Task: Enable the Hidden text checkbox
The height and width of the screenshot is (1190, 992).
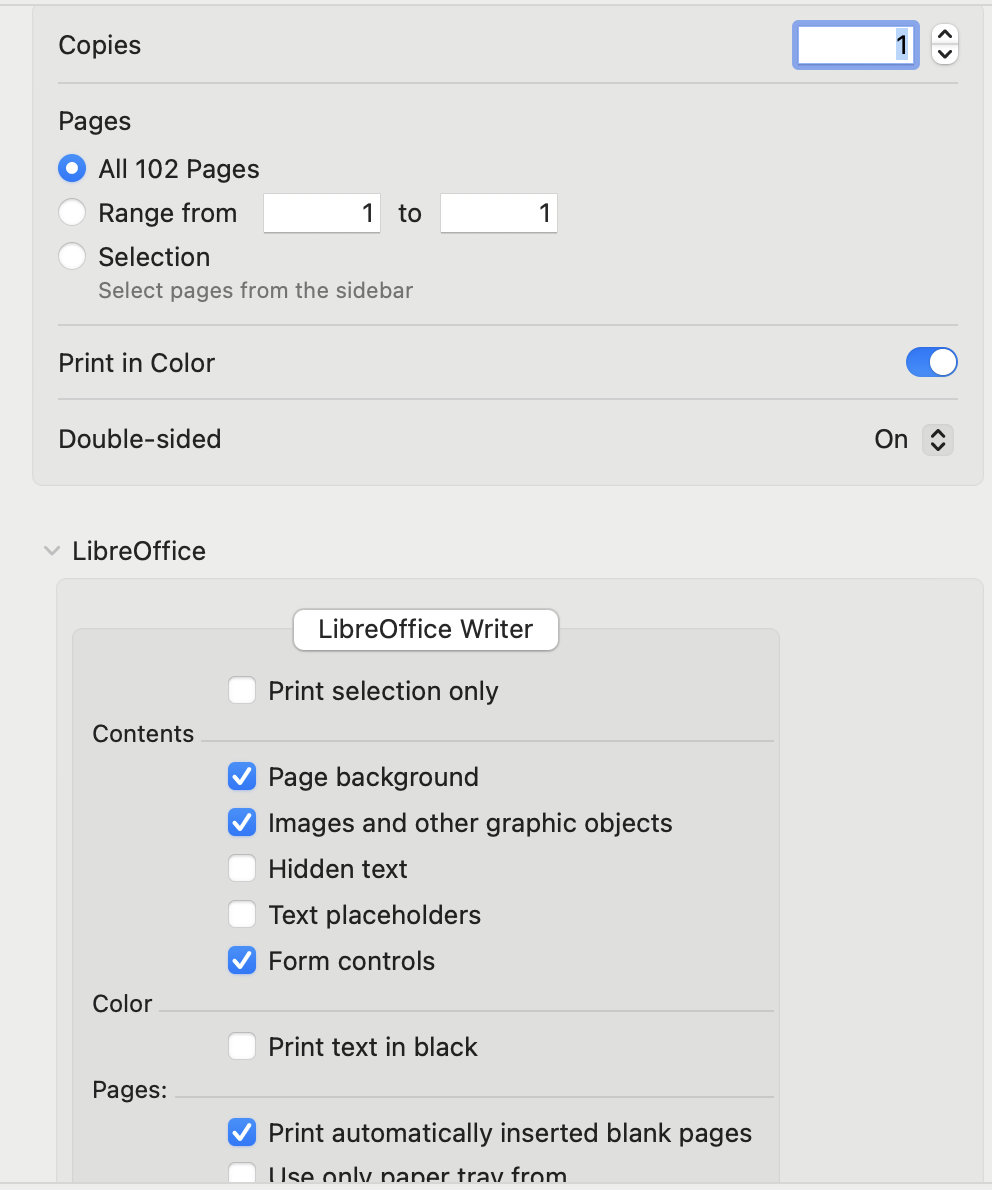Action: tap(242, 869)
